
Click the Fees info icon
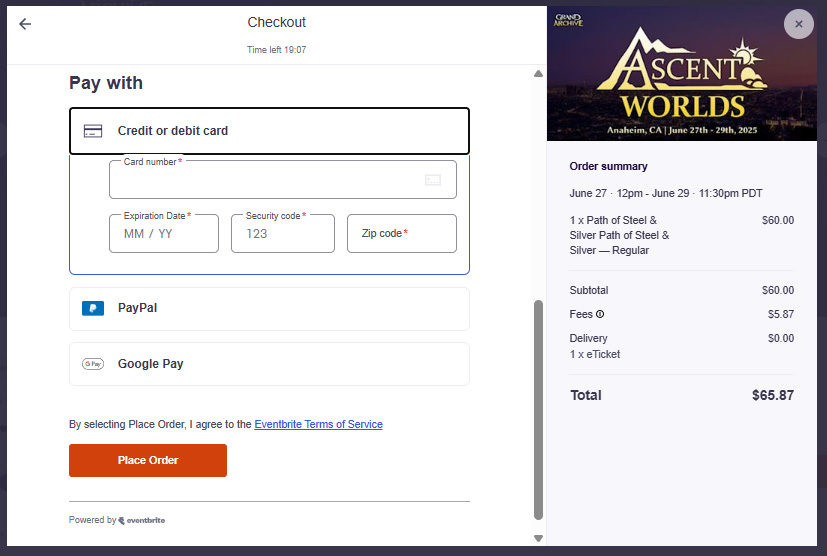coord(600,314)
